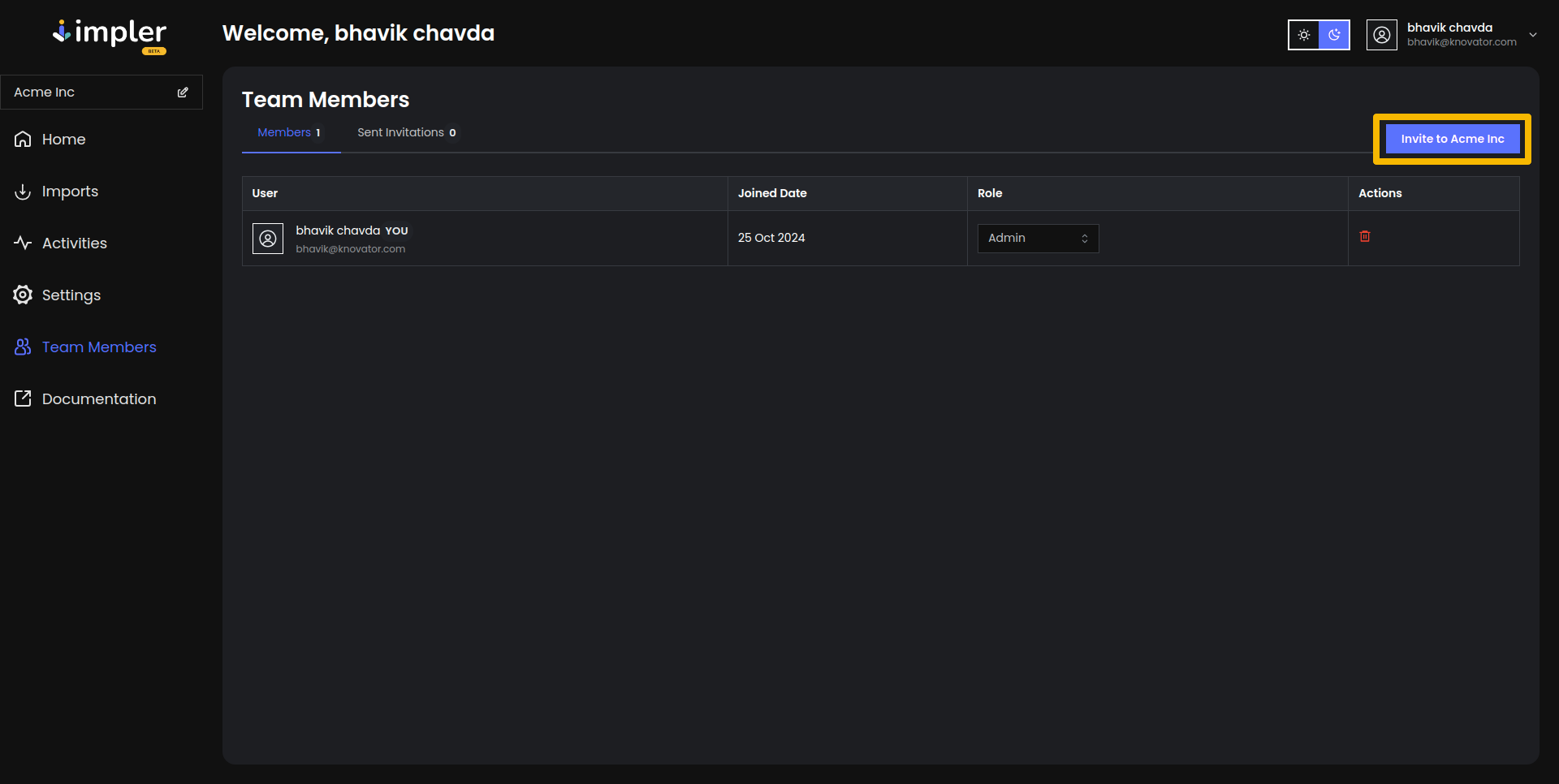Click the edit icon beside Acme Inc
This screenshot has width=1559, height=784.
coord(183,93)
